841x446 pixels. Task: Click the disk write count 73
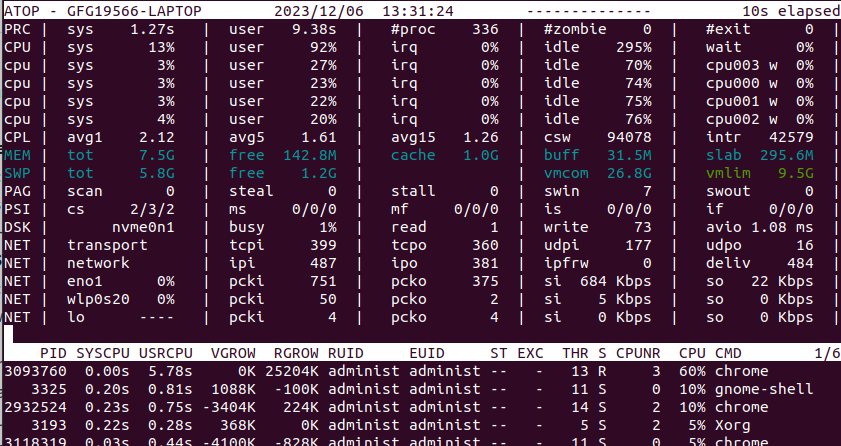point(643,227)
